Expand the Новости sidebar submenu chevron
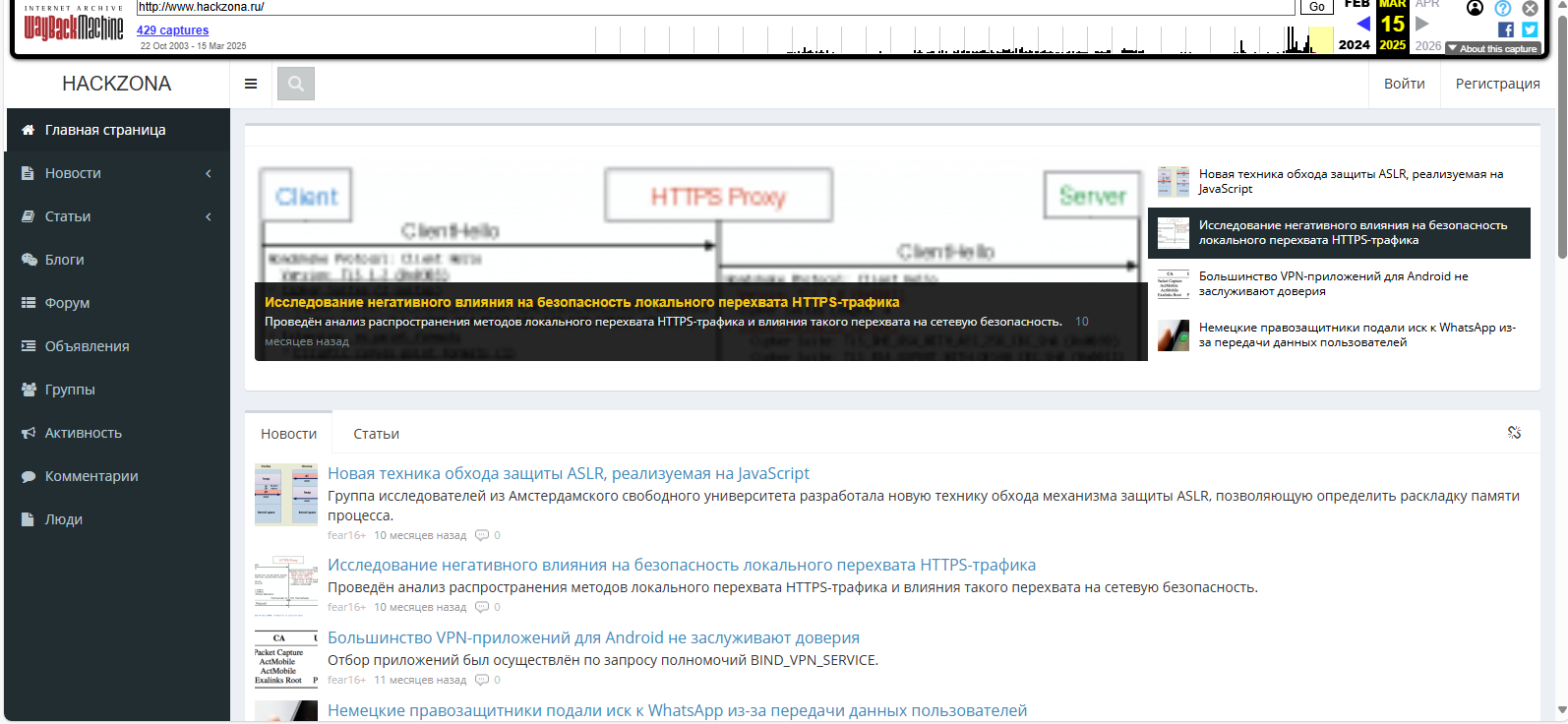Screen dimensions: 1568x724 [209, 173]
